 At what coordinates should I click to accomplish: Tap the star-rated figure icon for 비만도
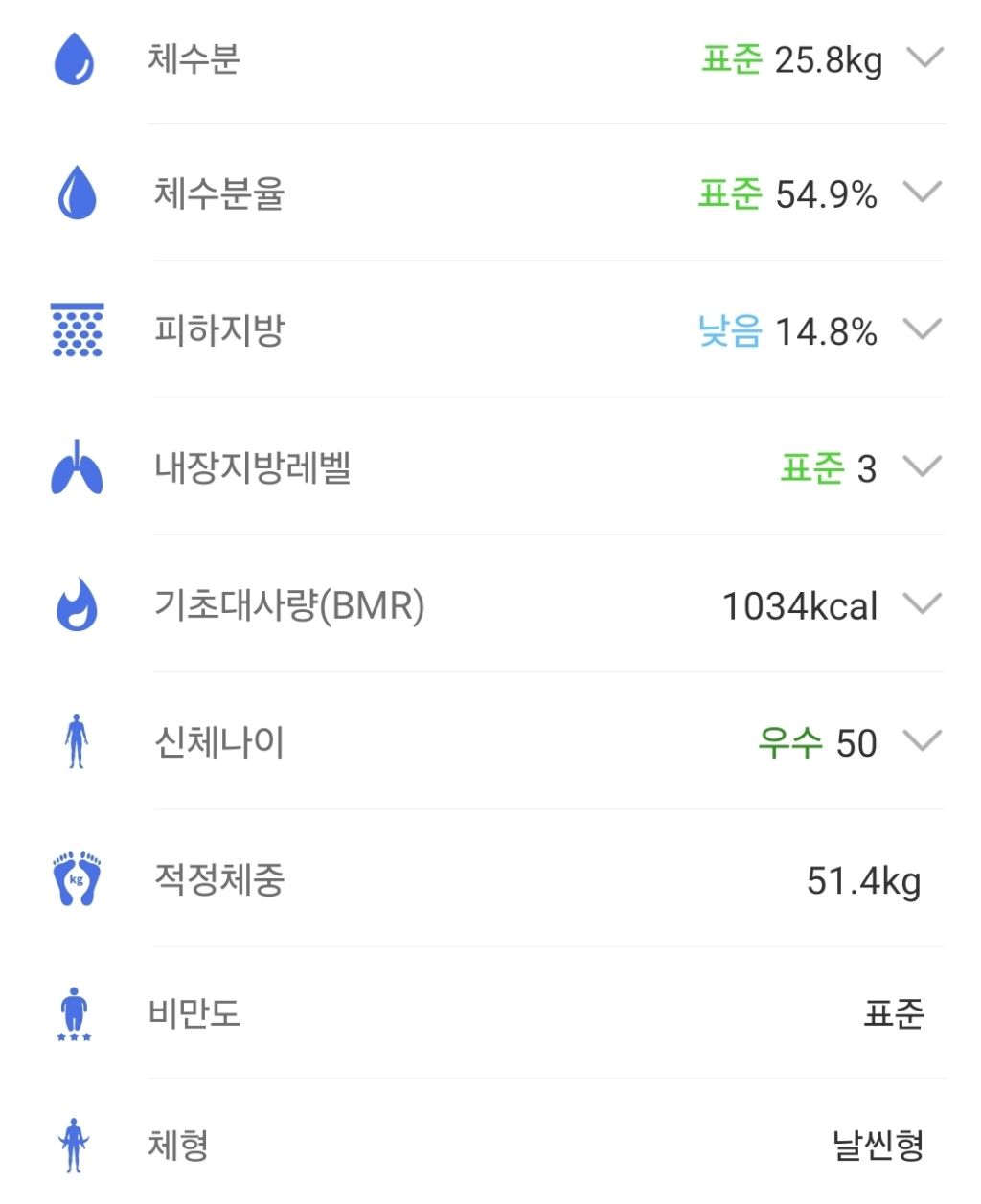coord(74,1014)
